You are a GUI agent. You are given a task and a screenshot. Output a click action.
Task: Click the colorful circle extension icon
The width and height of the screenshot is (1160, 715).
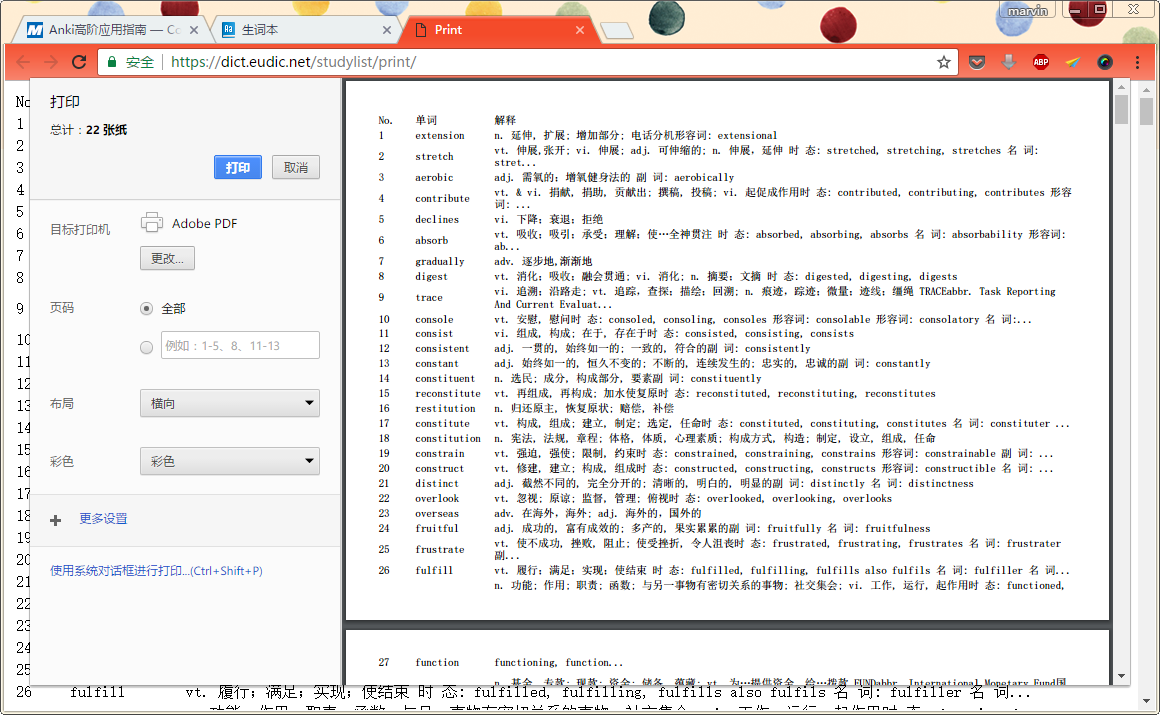tap(1105, 62)
